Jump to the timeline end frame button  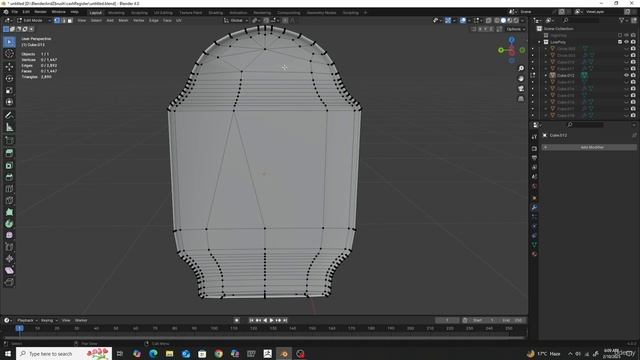tap(285, 320)
